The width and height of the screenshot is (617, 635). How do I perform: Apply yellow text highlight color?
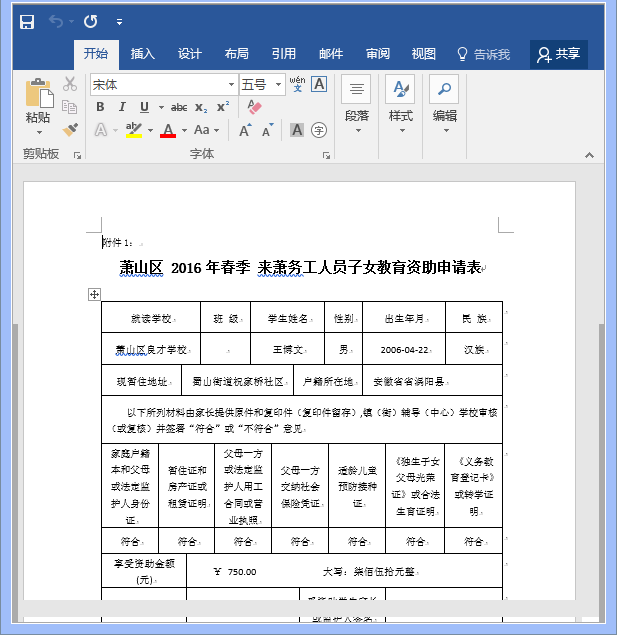(134, 130)
